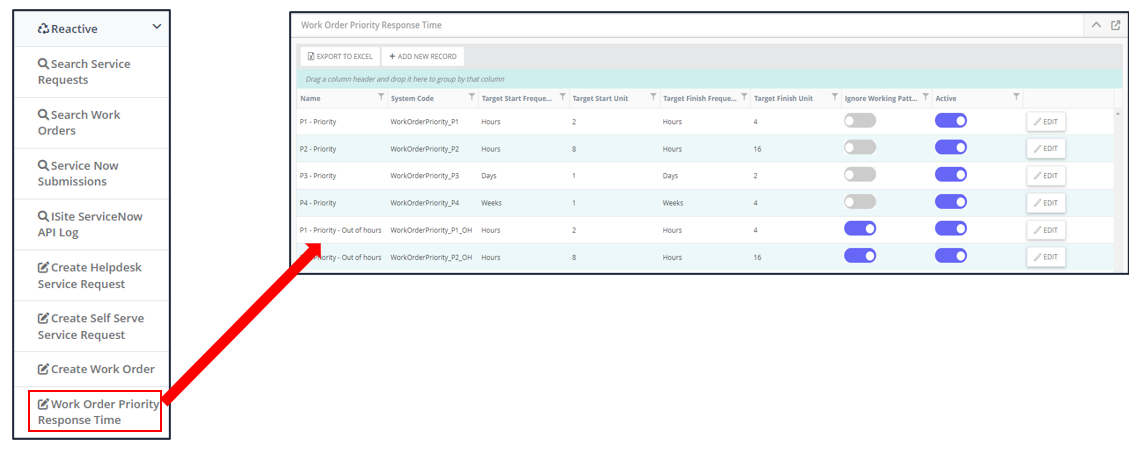
Task: Toggle Active switch for P4 - Priority
Action: point(950,201)
